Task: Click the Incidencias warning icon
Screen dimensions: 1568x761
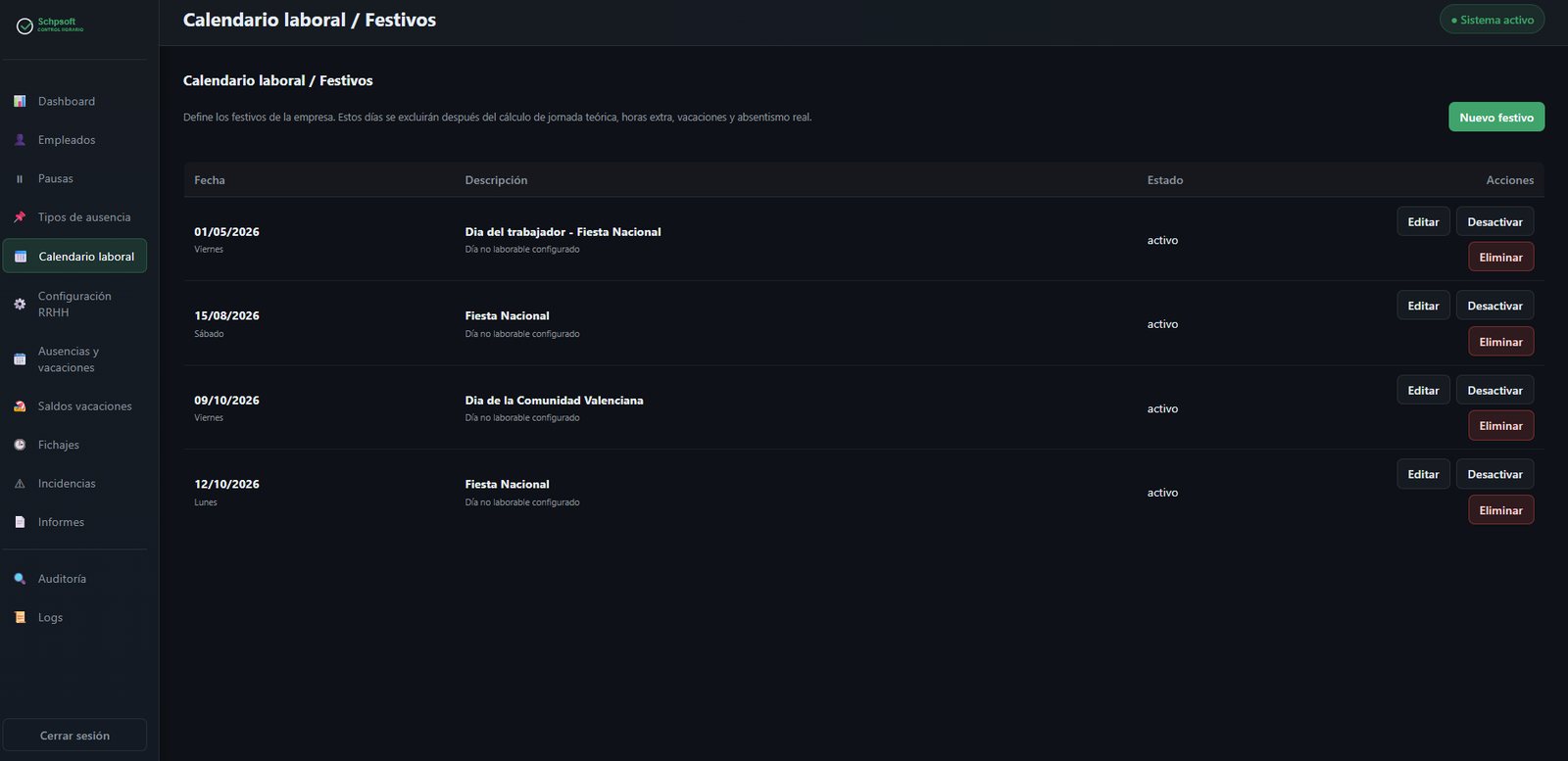Action: click(20, 484)
